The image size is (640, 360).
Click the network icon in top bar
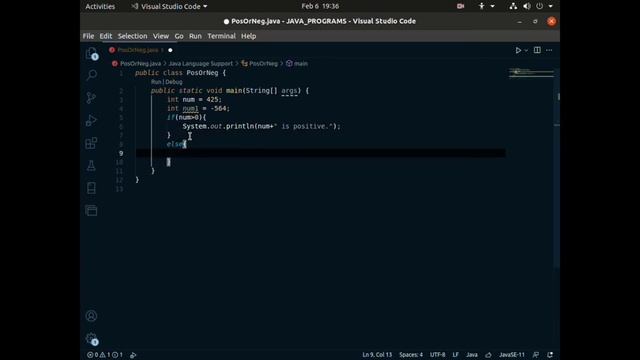point(513,6)
